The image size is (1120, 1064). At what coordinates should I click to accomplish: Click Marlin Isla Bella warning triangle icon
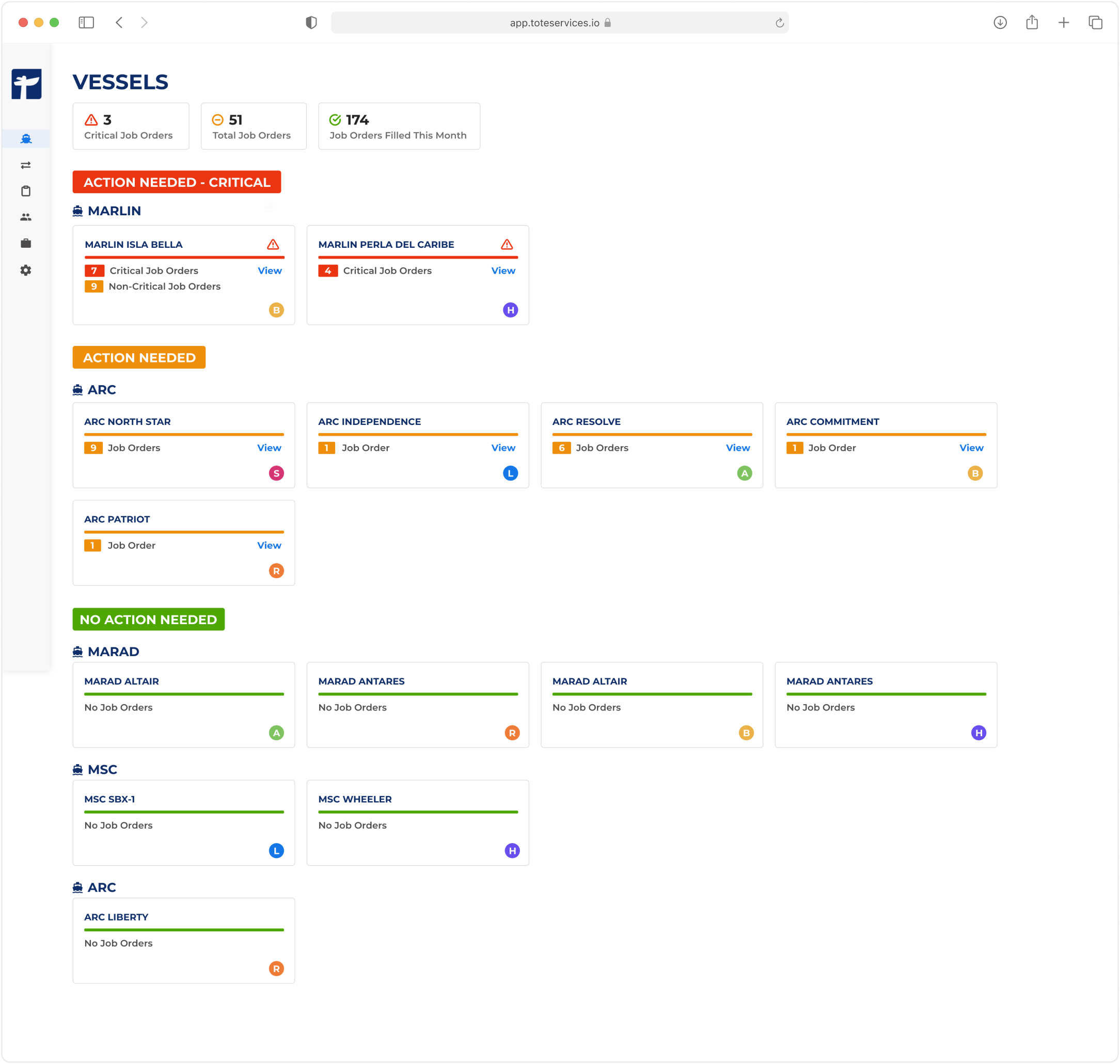(x=273, y=245)
